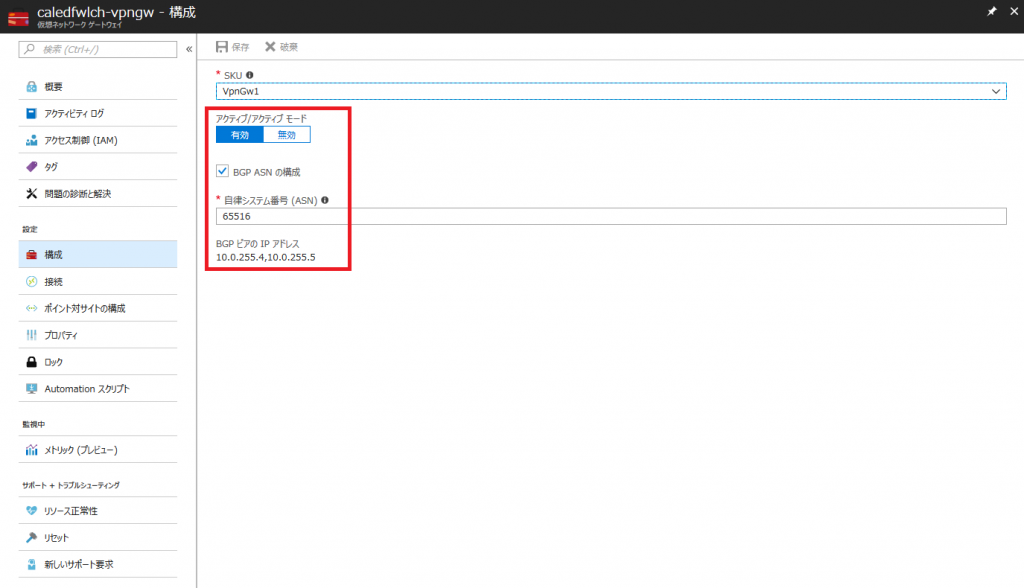1024x588 pixels.
Task: Set active/active mode to 無効
Action: pyautogui.click(x=287, y=135)
